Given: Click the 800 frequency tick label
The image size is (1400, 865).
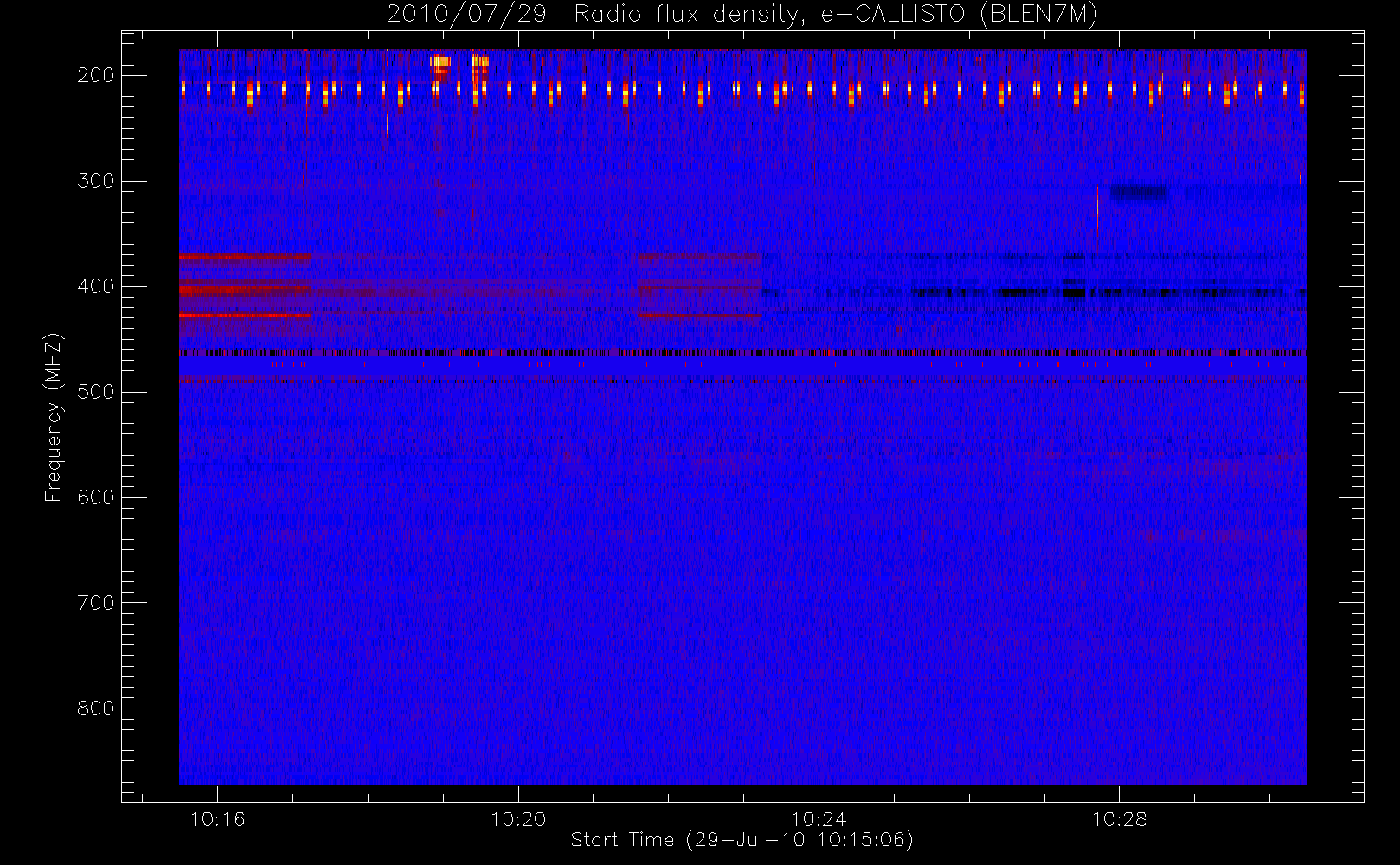Looking at the screenshot, I should click(x=96, y=708).
